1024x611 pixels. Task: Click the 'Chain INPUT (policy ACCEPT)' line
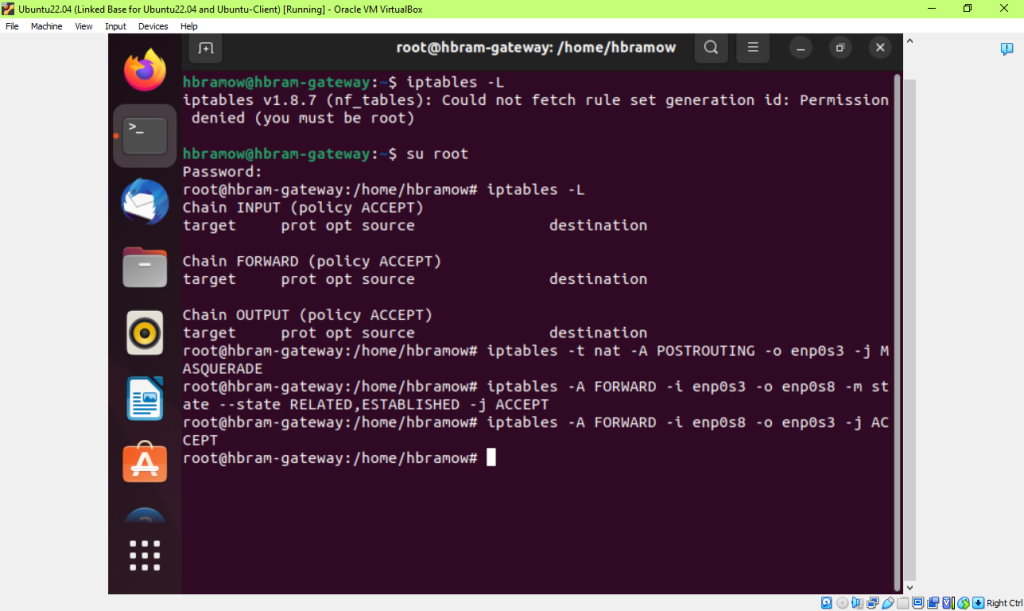[303, 208]
